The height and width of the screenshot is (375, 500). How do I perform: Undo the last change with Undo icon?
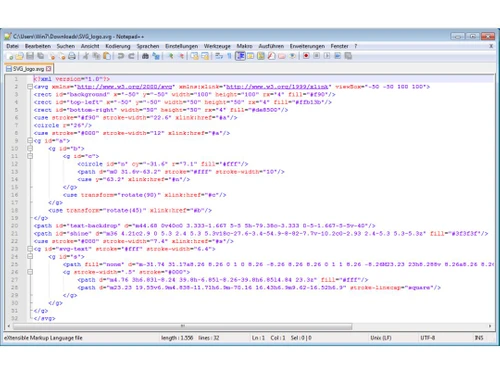click(121, 56)
